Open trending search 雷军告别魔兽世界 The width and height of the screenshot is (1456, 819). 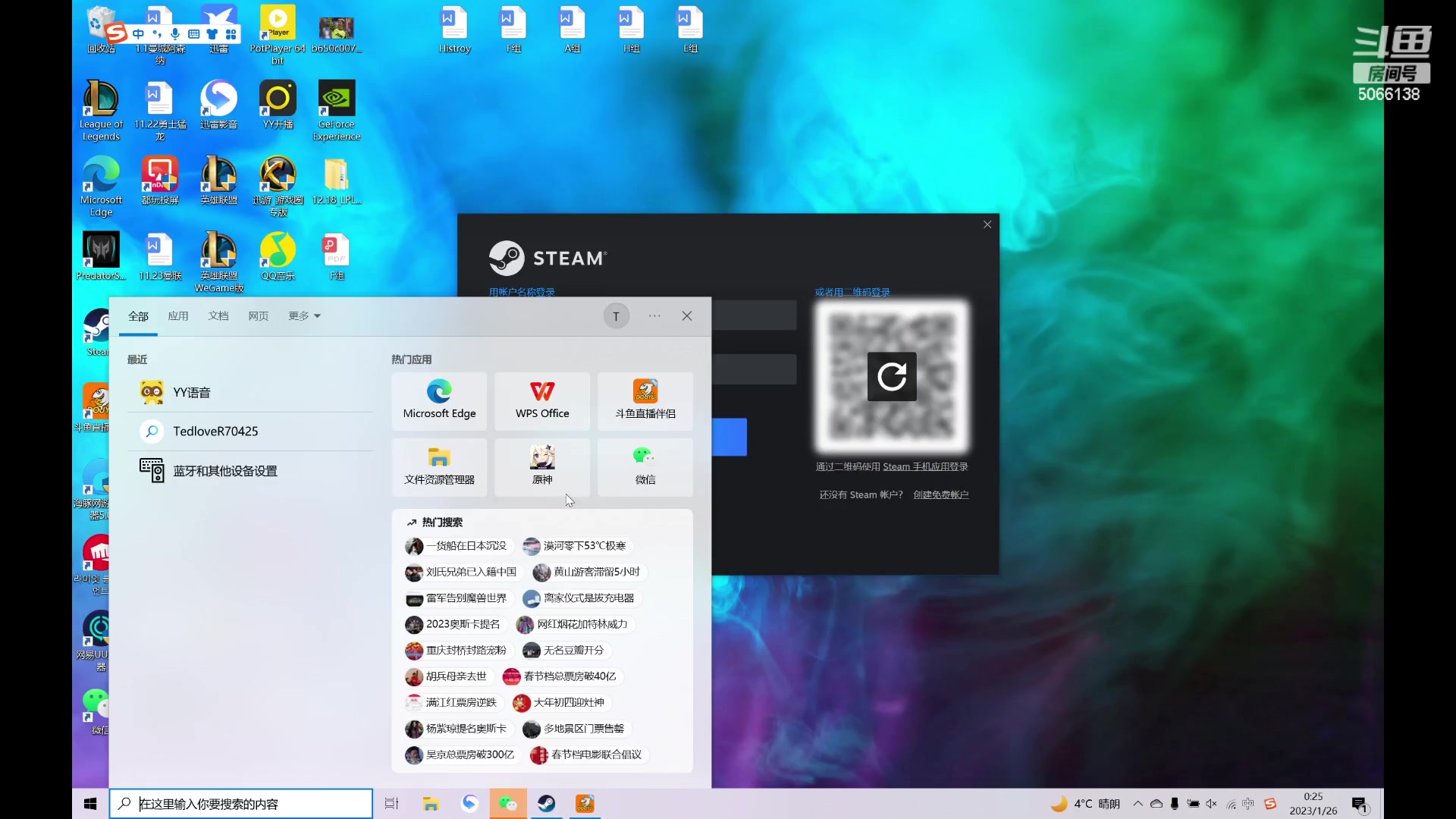[458, 598]
